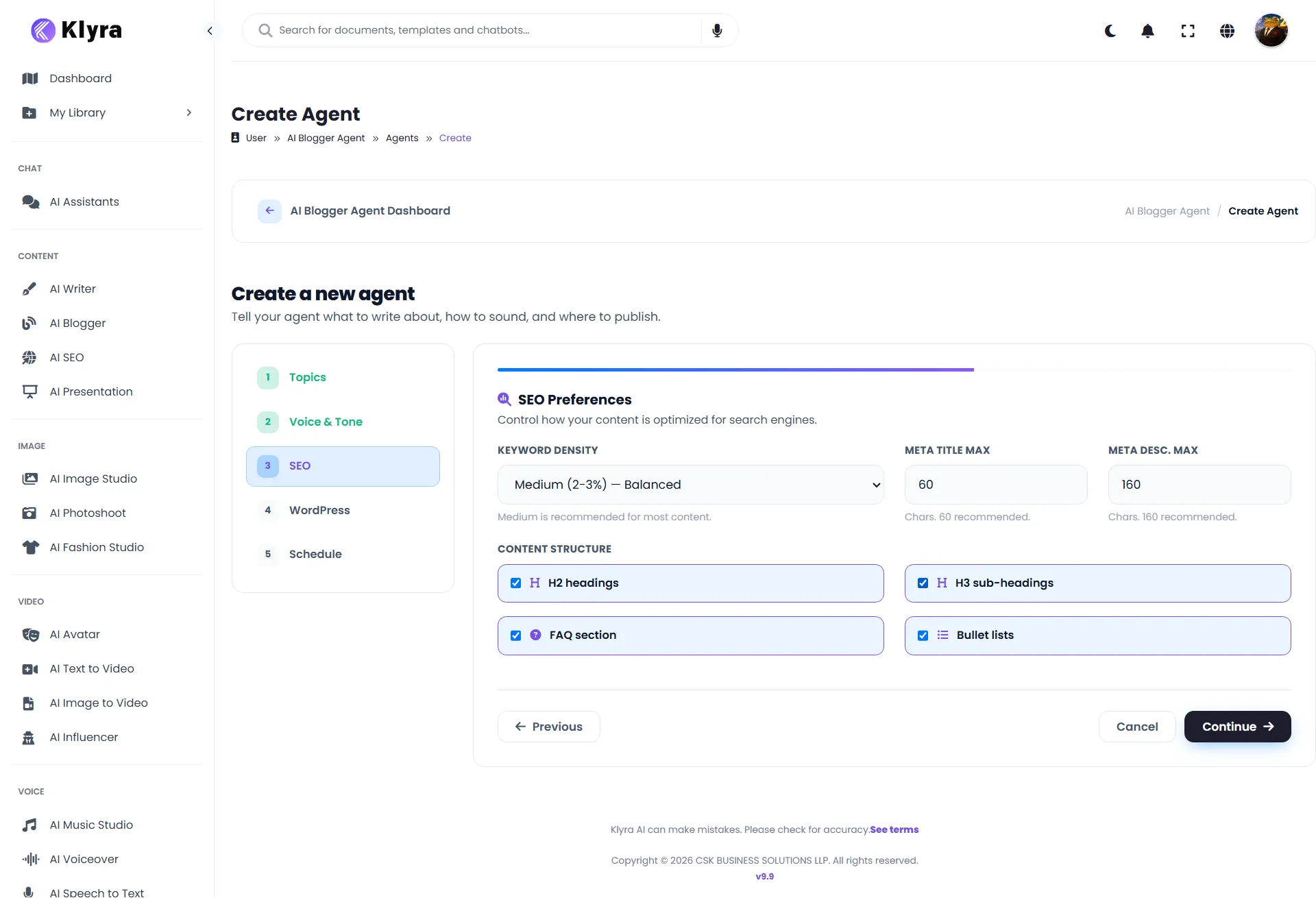Click the AI Influencer icon

click(28, 737)
